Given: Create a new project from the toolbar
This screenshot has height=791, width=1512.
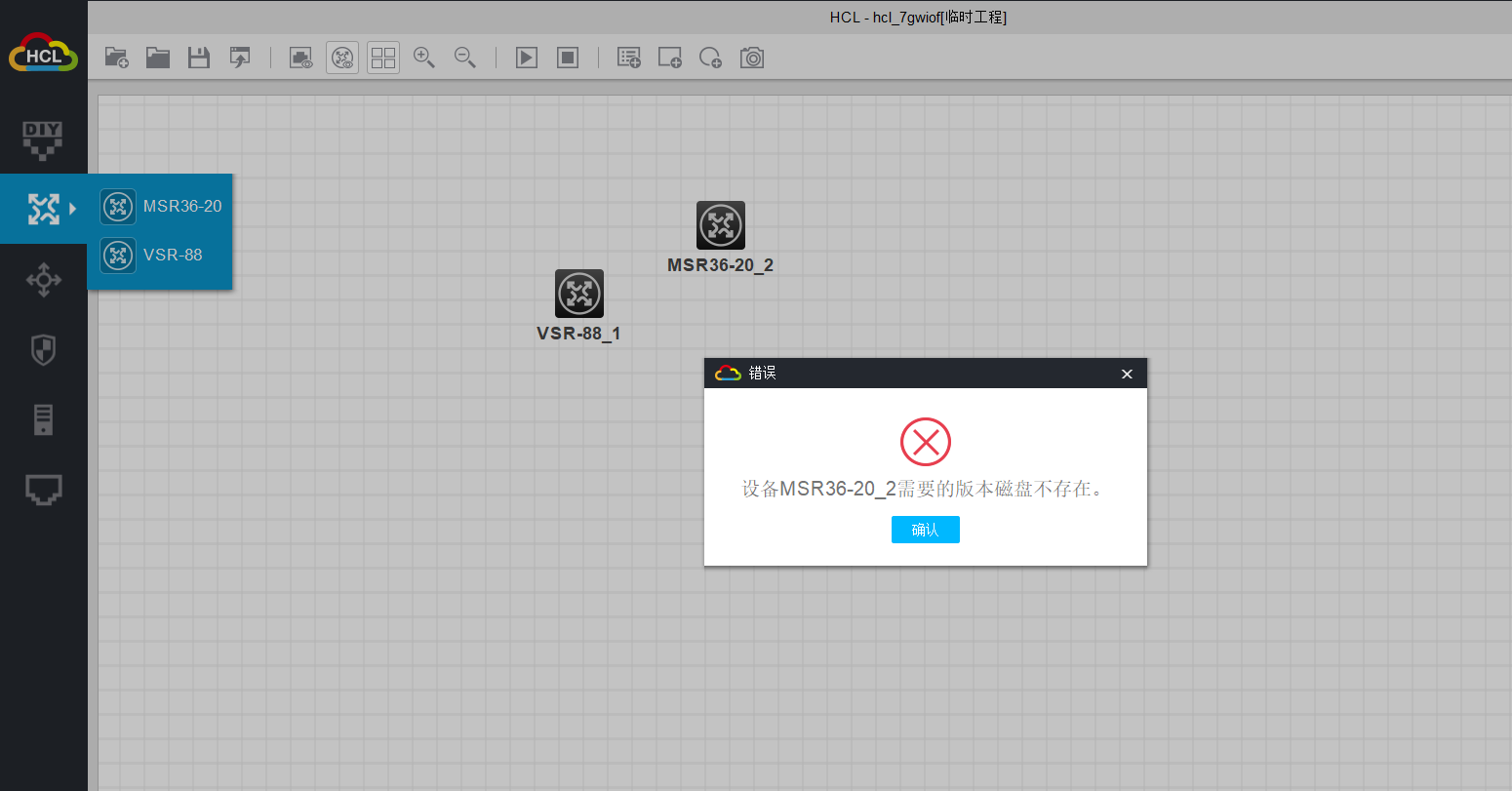Looking at the screenshot, I should click(x=117, y=58).
